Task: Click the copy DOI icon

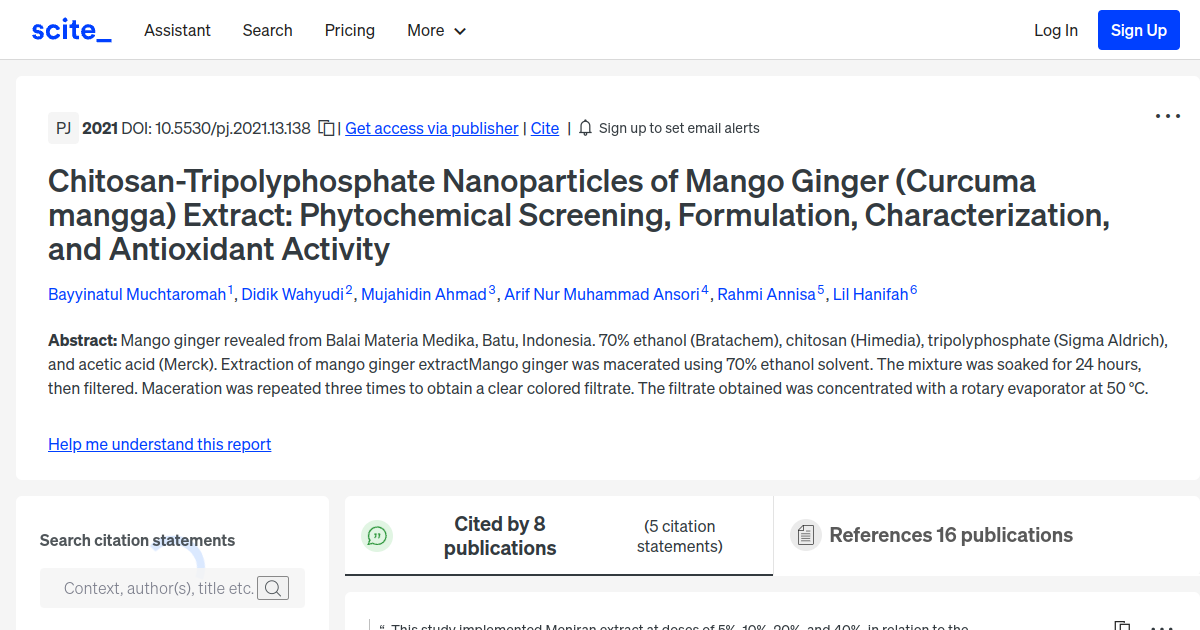Action: (x=326, y=128)
